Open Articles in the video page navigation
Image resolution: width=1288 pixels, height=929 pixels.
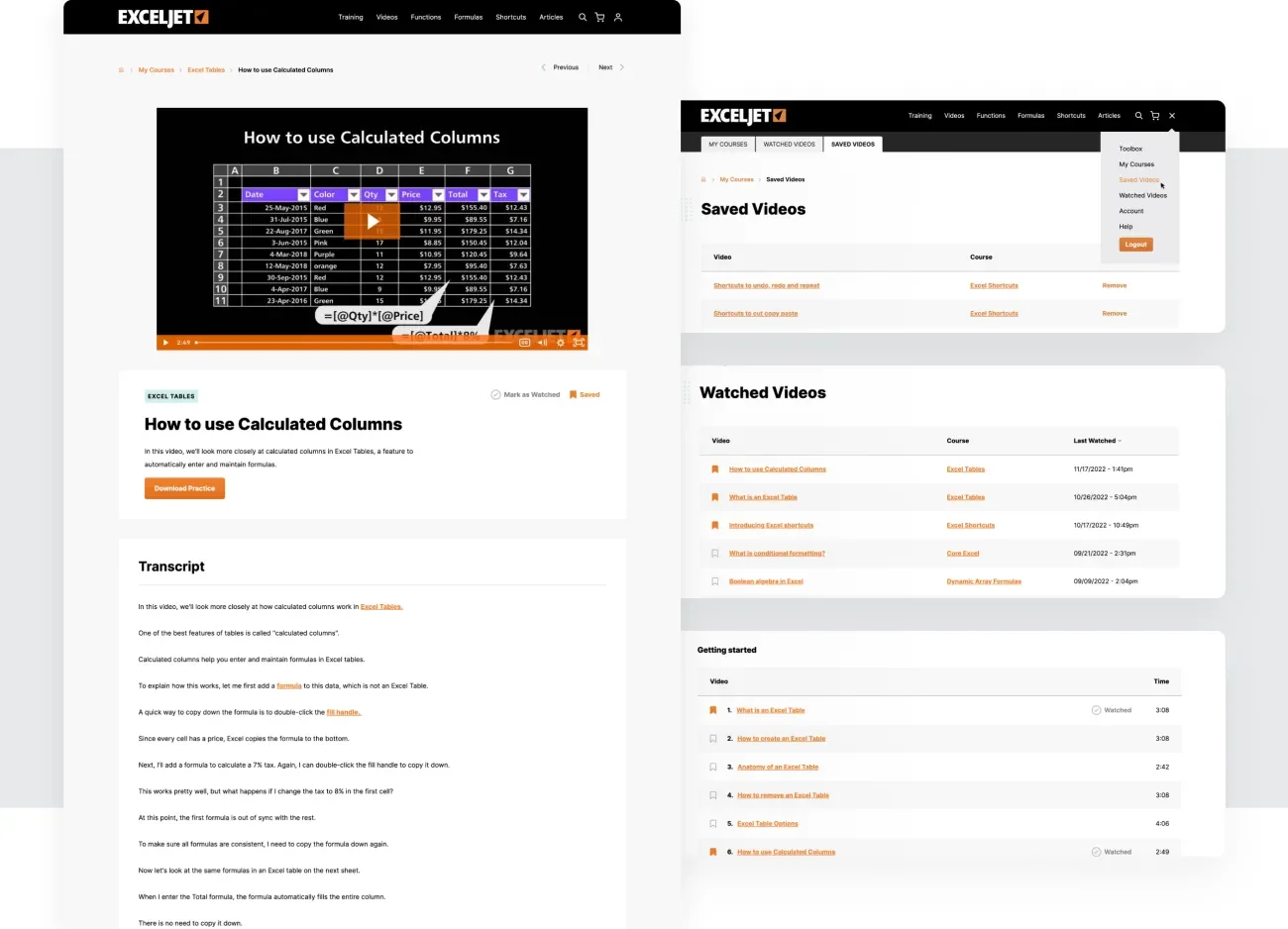(x=551, y=17)
